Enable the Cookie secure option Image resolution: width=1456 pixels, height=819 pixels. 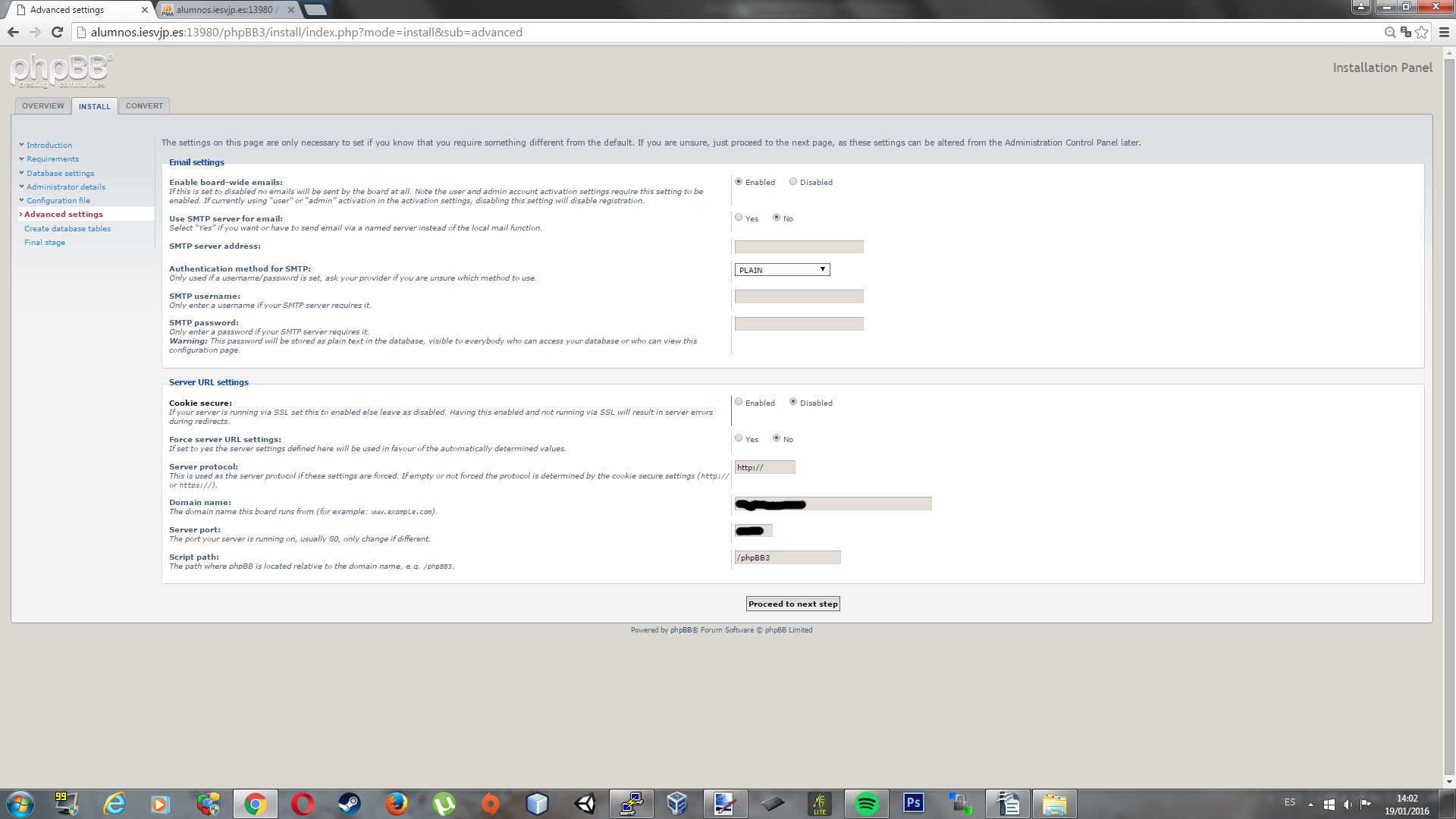coord(739,402)
